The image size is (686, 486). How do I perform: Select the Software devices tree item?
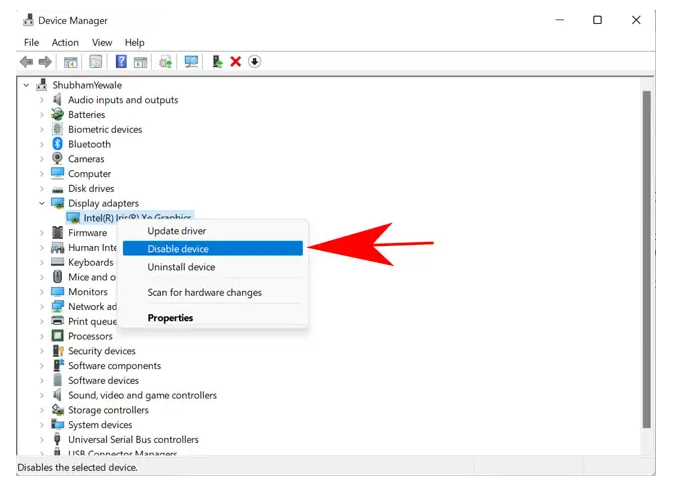103,381
